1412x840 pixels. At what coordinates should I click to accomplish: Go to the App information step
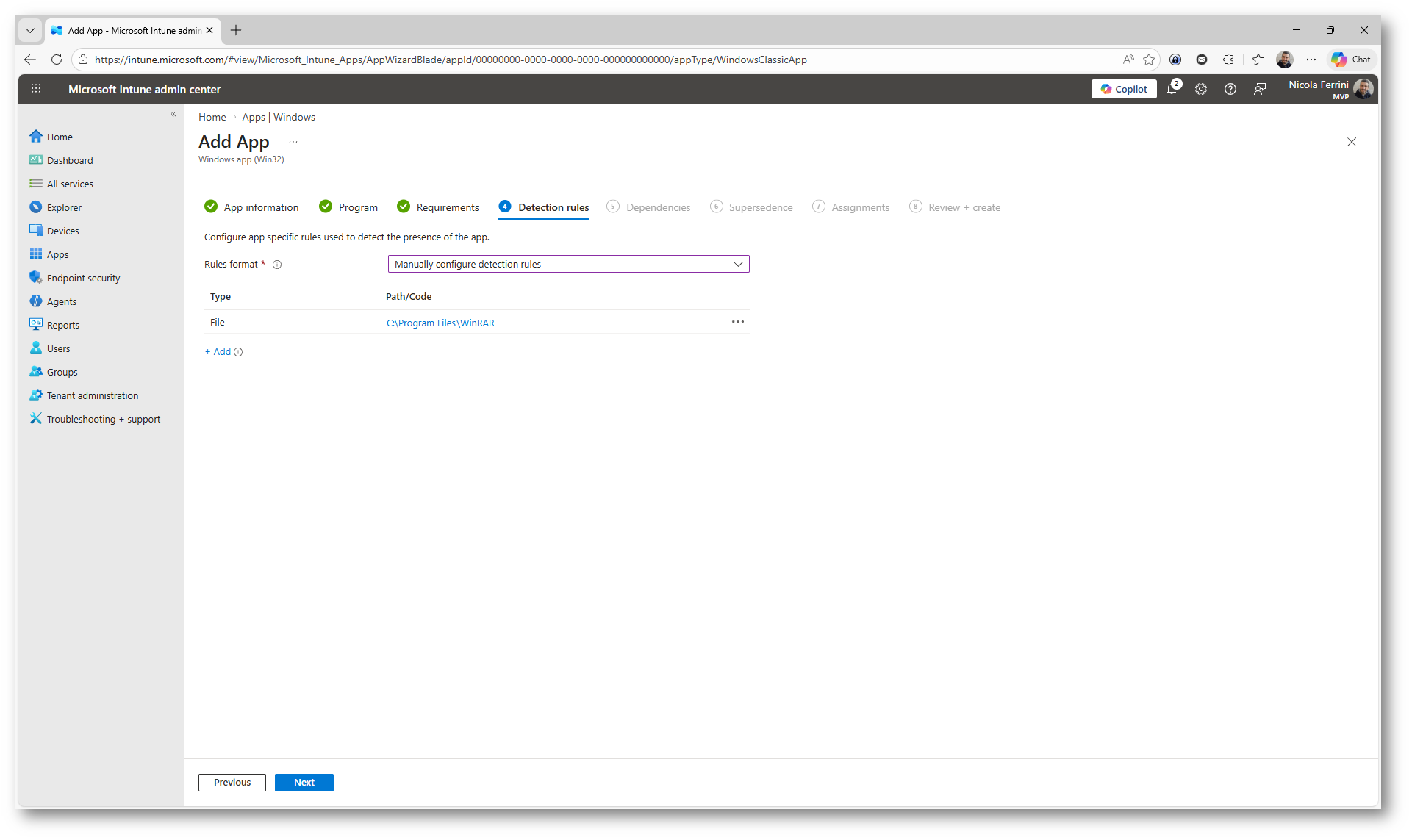pos(261,207)
